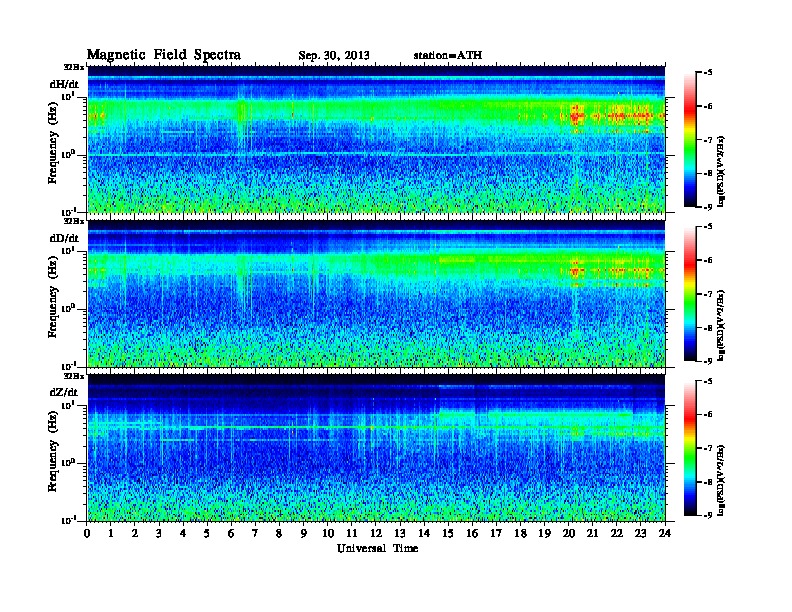Click hour tick label "7" on time axis
792x612 pixels.
pyautogui.click(x=255, y=533)
